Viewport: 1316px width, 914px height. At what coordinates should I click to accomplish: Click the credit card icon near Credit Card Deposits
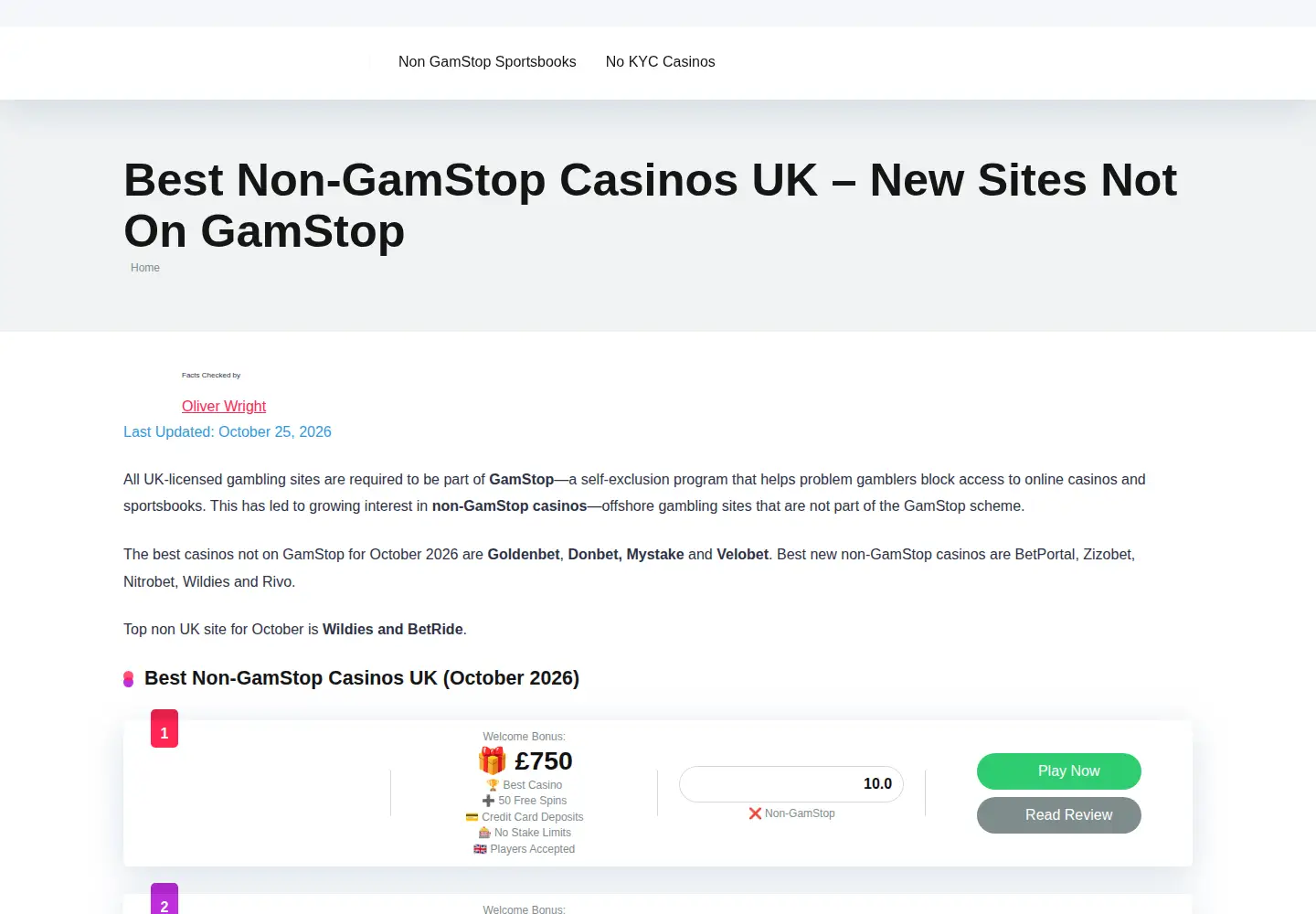click(x=472, y=817)
